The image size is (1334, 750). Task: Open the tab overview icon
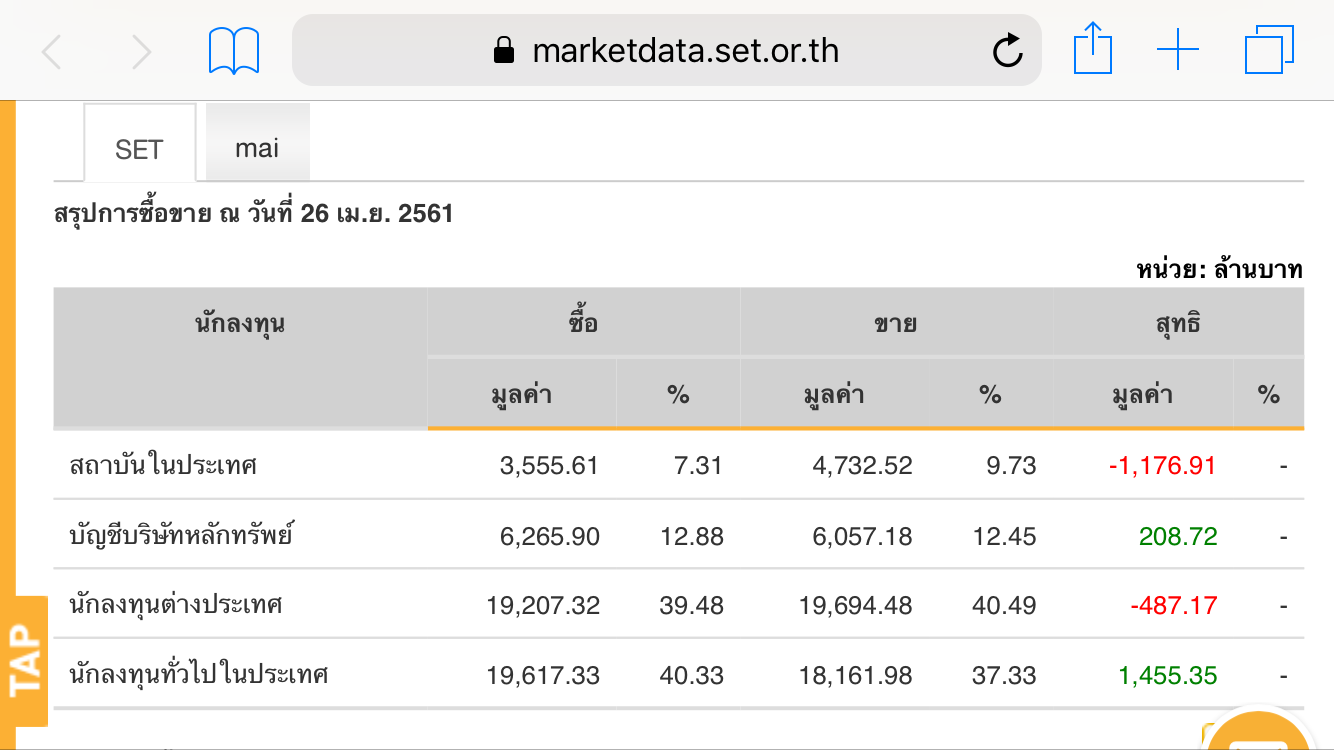coord(1269,50)
